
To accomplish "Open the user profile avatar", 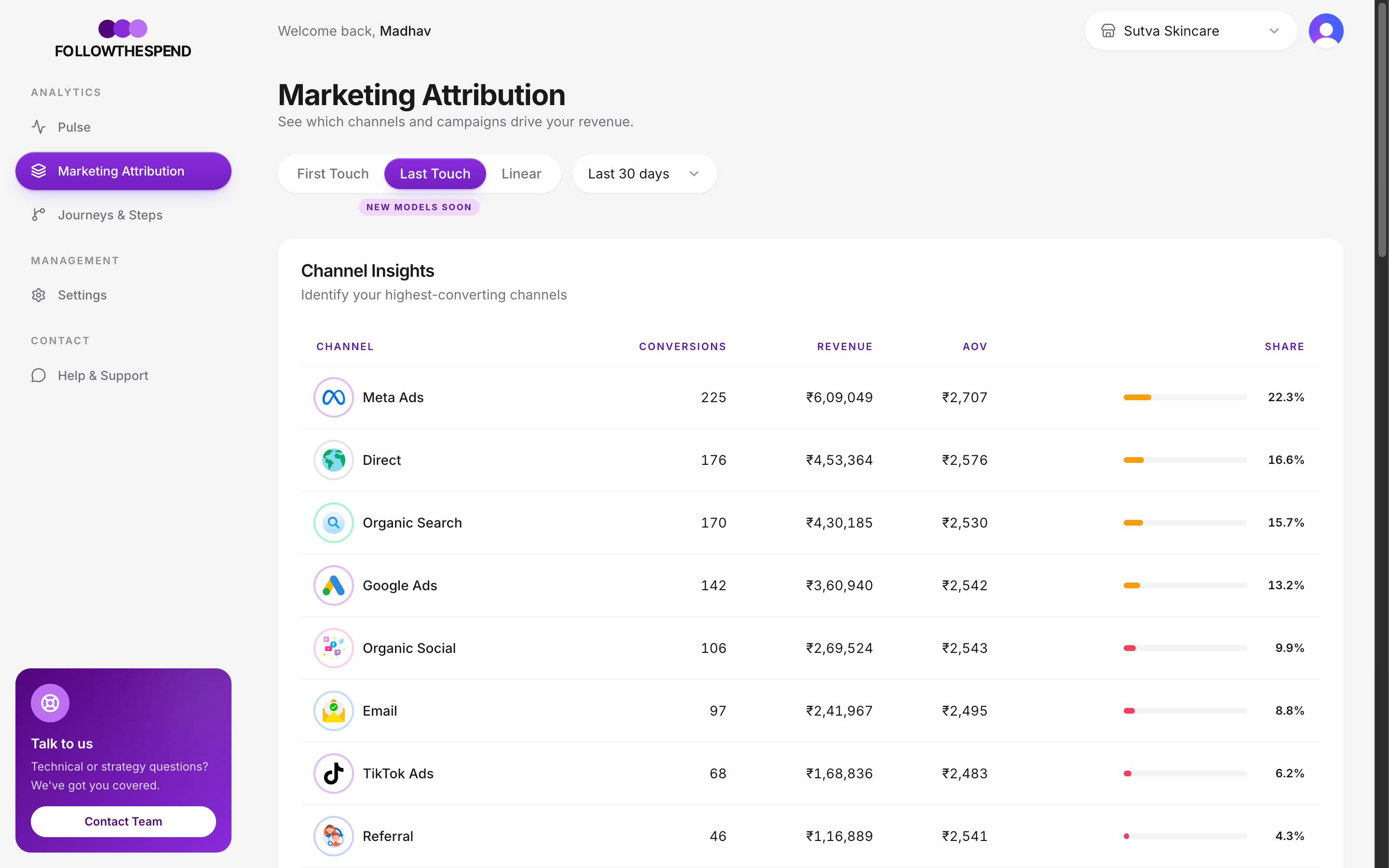I will pos(1326,31).
